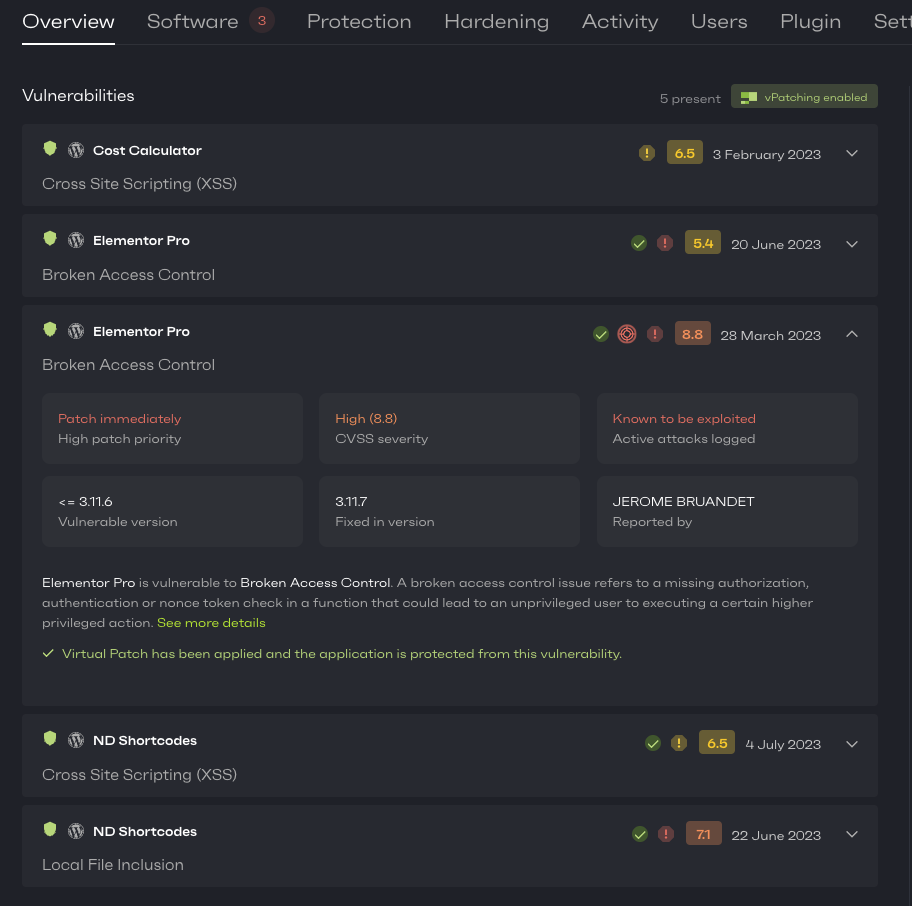Open the Software tab

[193, 21]
